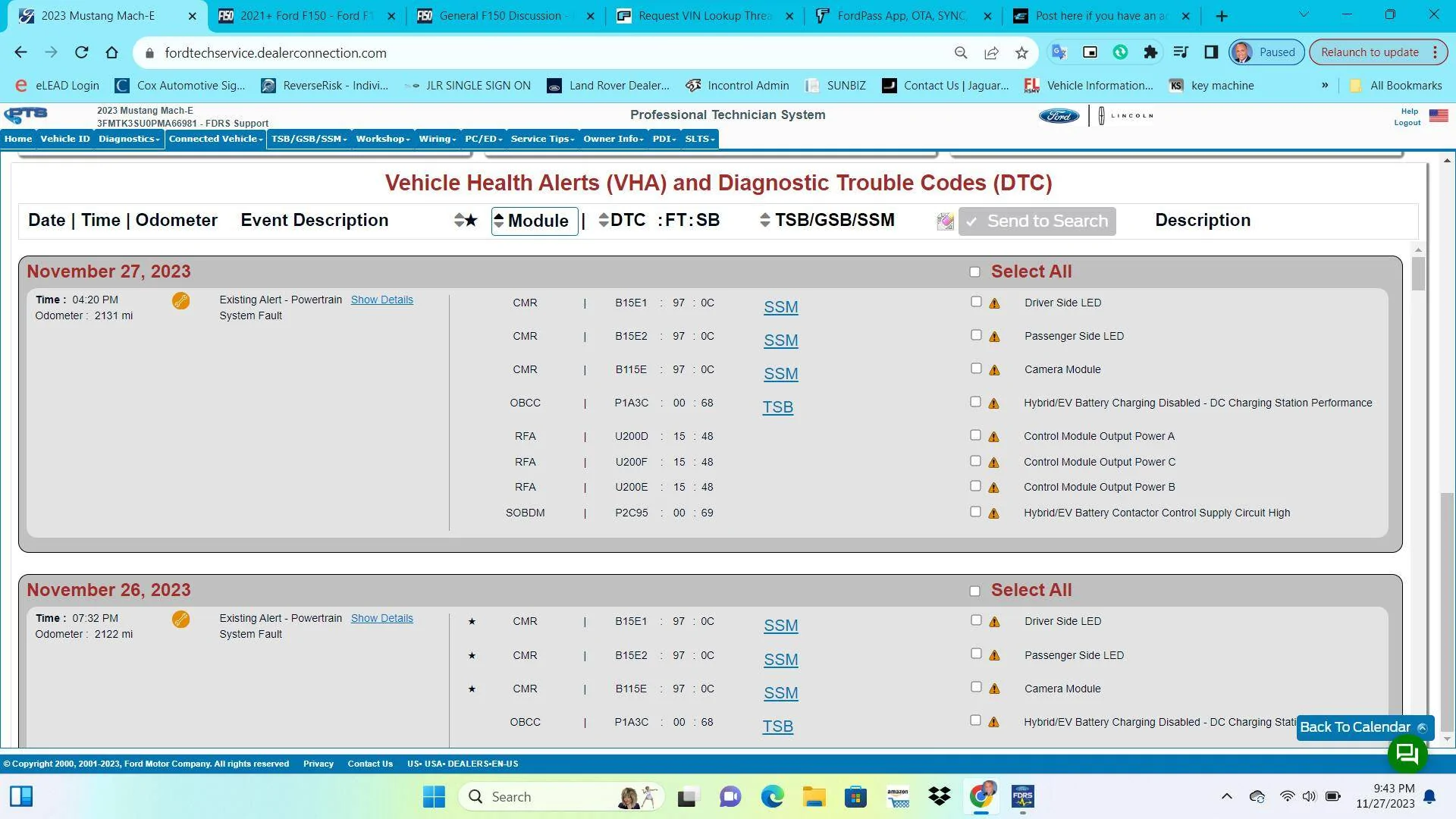Expand the Service Tips dropdown menu
This screenshot has width=1456, height=819.
542,139
